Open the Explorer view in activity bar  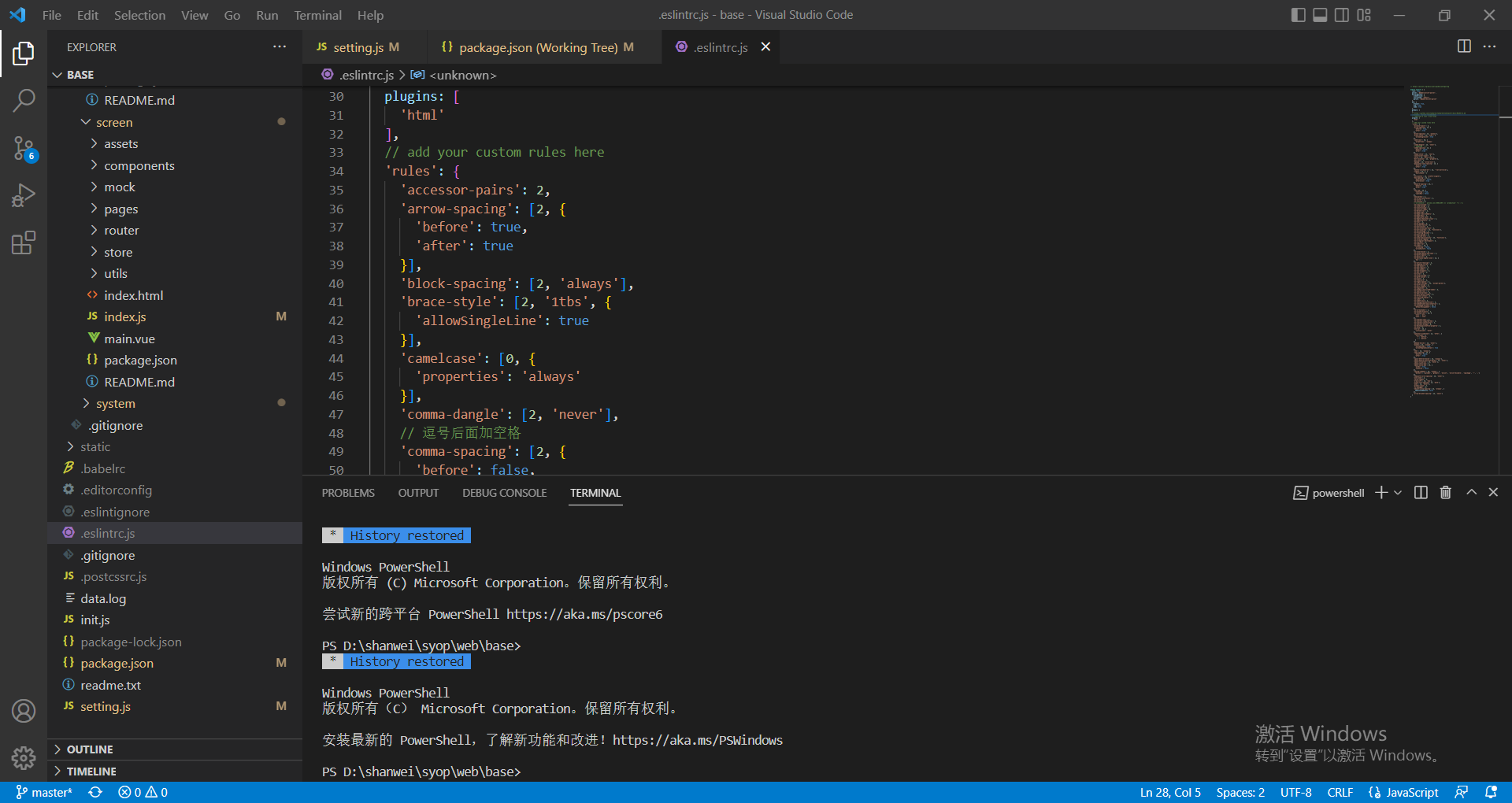pos(24,54)
